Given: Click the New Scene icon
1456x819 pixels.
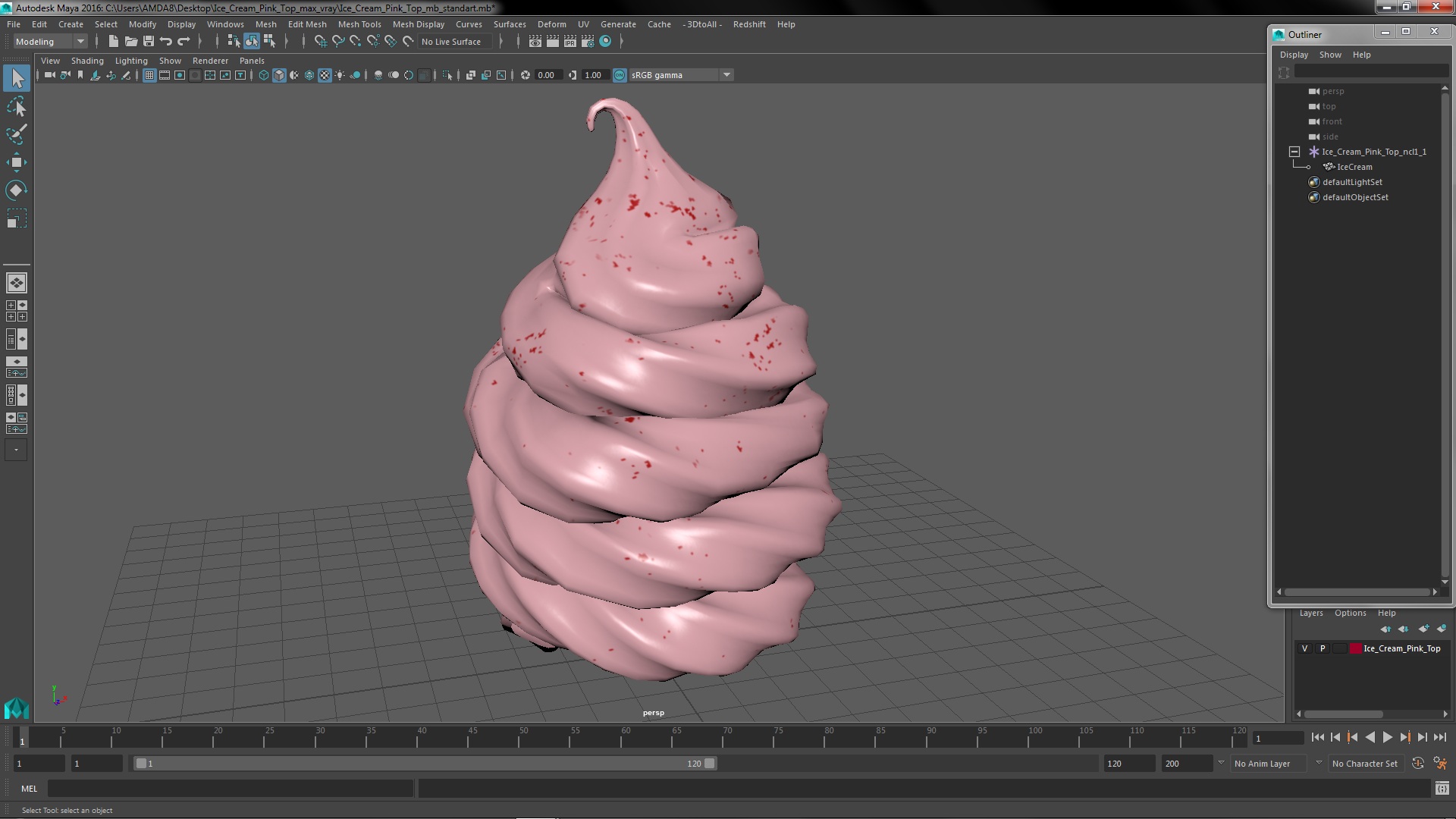Looking at the screenshot, I should tap(113, 42).
